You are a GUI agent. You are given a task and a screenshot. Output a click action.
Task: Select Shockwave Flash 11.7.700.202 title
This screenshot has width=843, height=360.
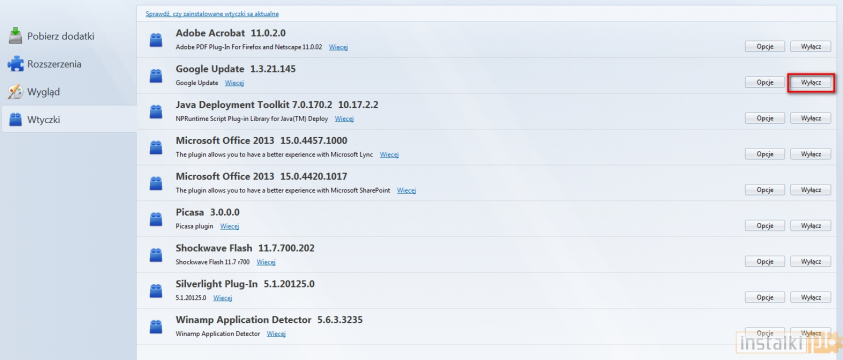click(245, 248)
